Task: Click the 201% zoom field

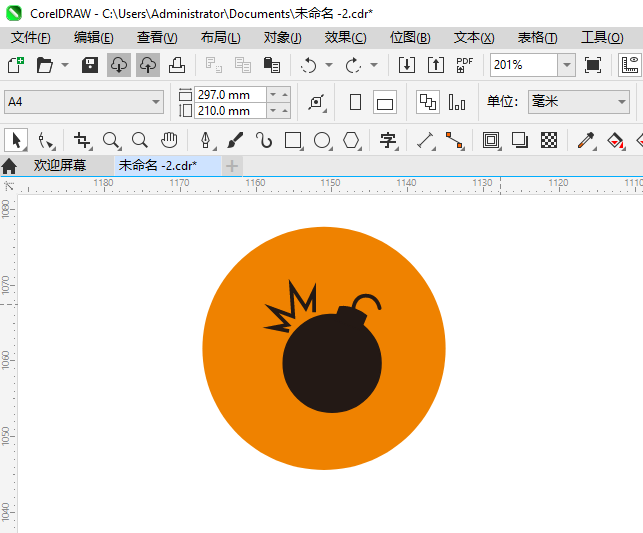Action: point(524,65)
